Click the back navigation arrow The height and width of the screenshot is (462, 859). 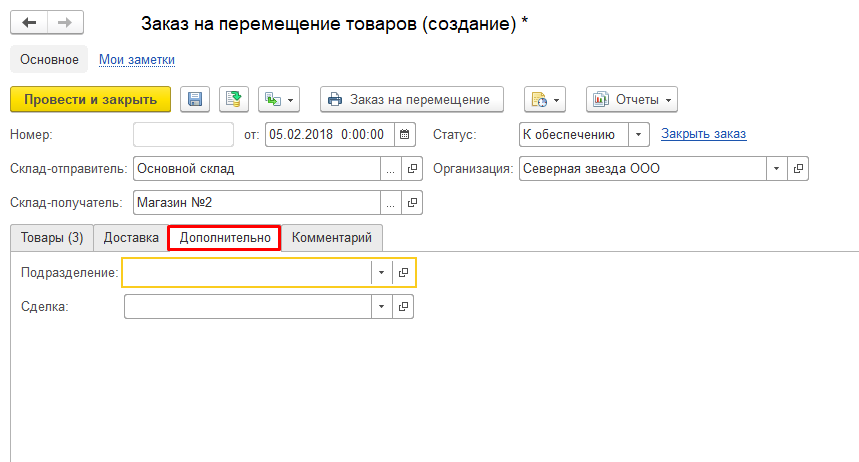[x=30, y=23]
